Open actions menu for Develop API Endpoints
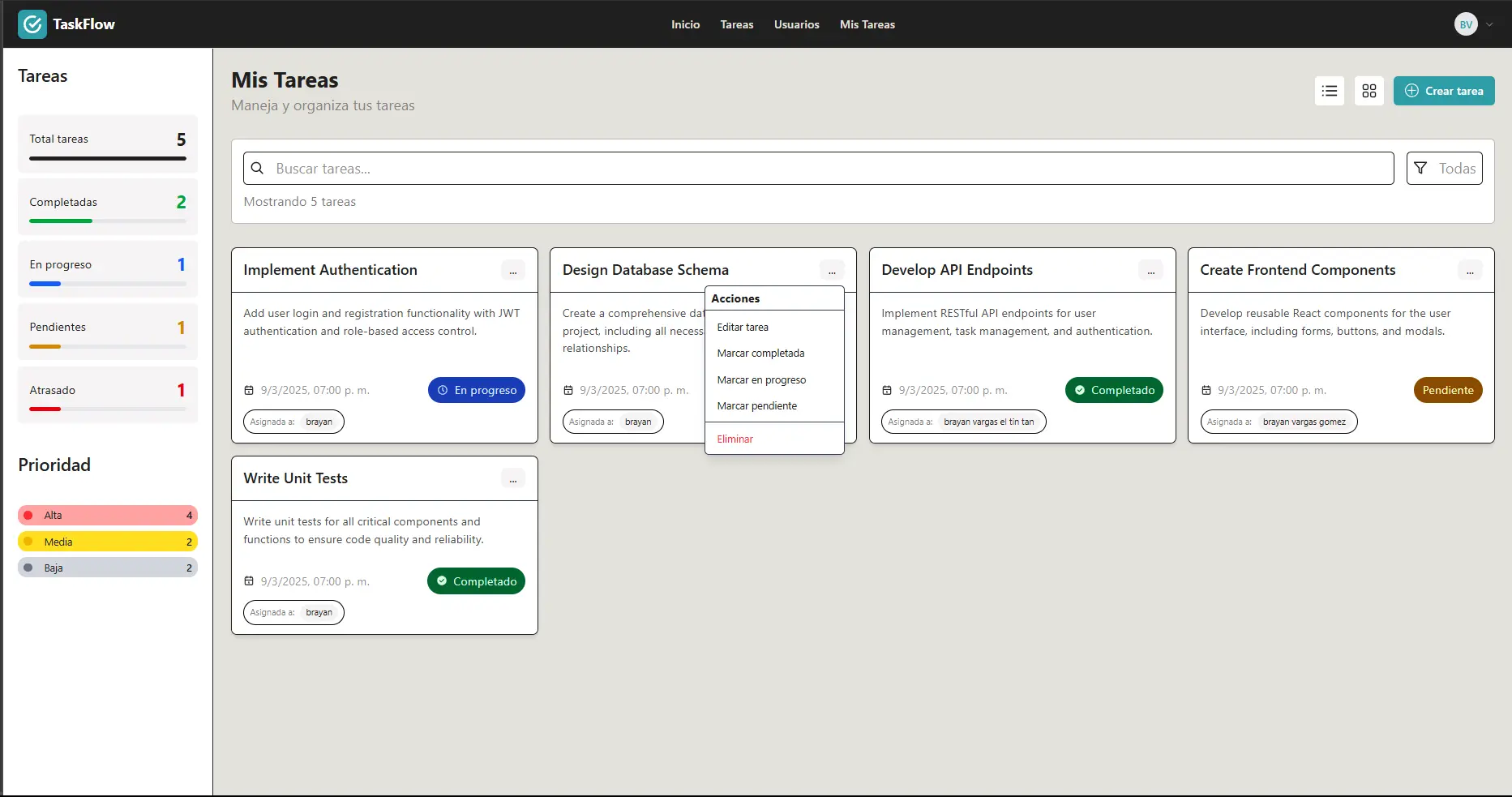 (1151, 271)
